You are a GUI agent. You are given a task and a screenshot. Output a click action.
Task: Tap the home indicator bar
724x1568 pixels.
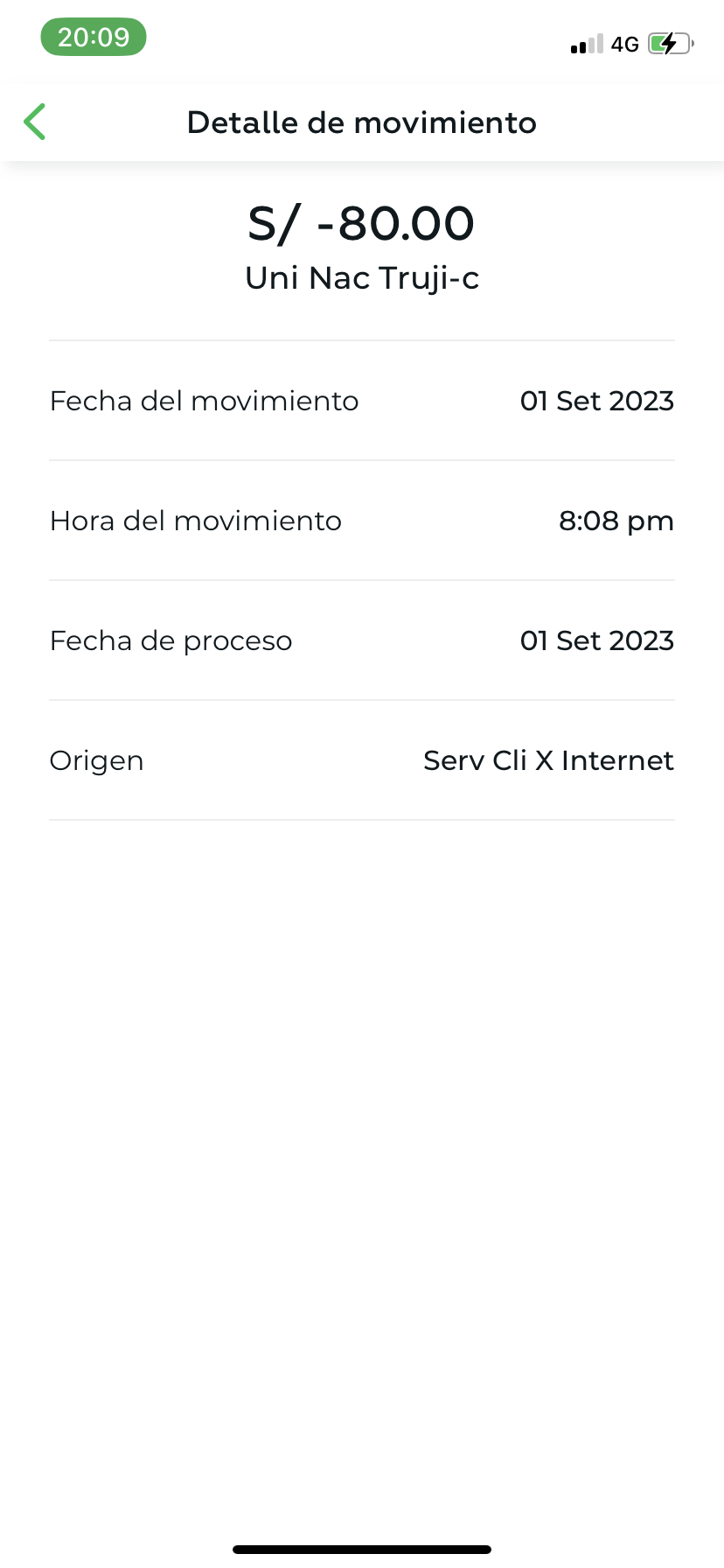(362, 1550)
